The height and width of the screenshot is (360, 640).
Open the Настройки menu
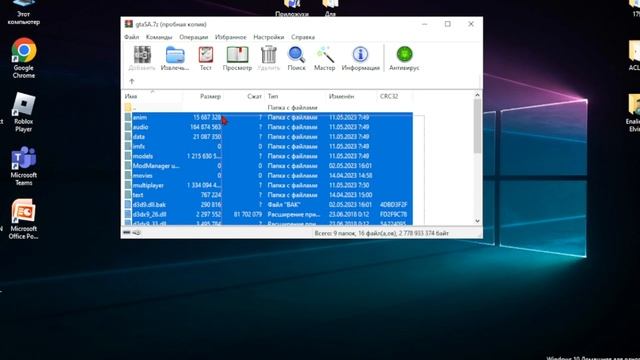[x=269, y=37]
